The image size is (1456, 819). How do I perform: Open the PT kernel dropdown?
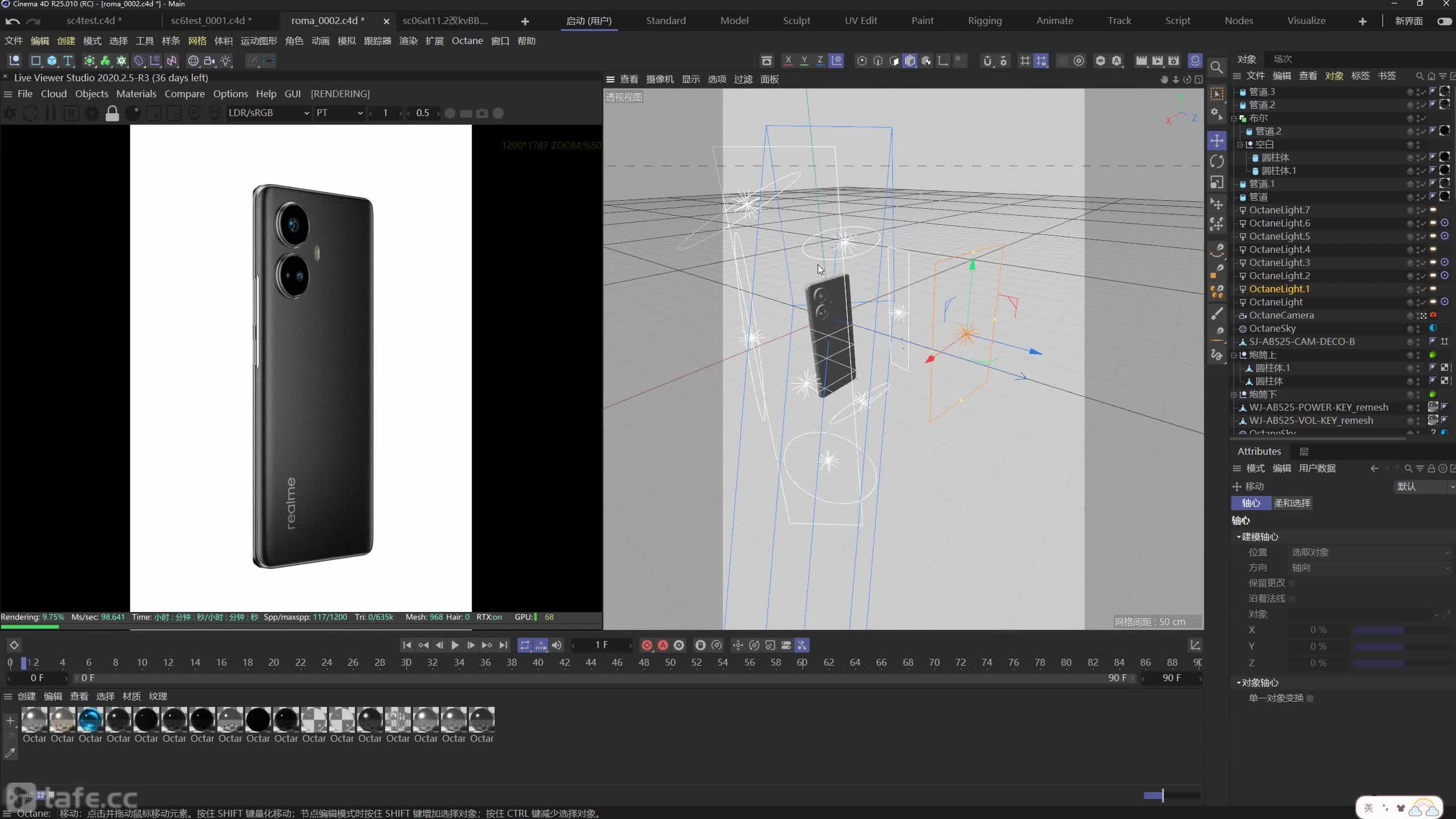339,113
